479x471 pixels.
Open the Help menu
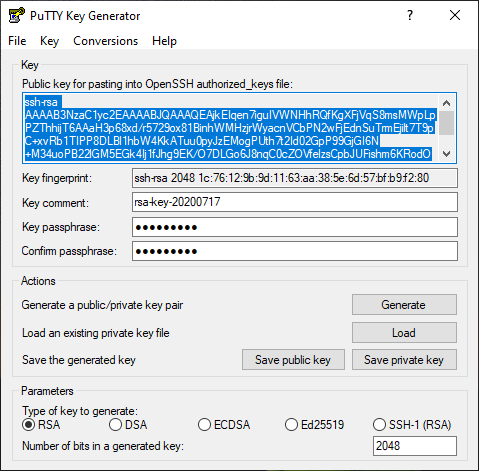pyautogui.click(x=164, y=41)
